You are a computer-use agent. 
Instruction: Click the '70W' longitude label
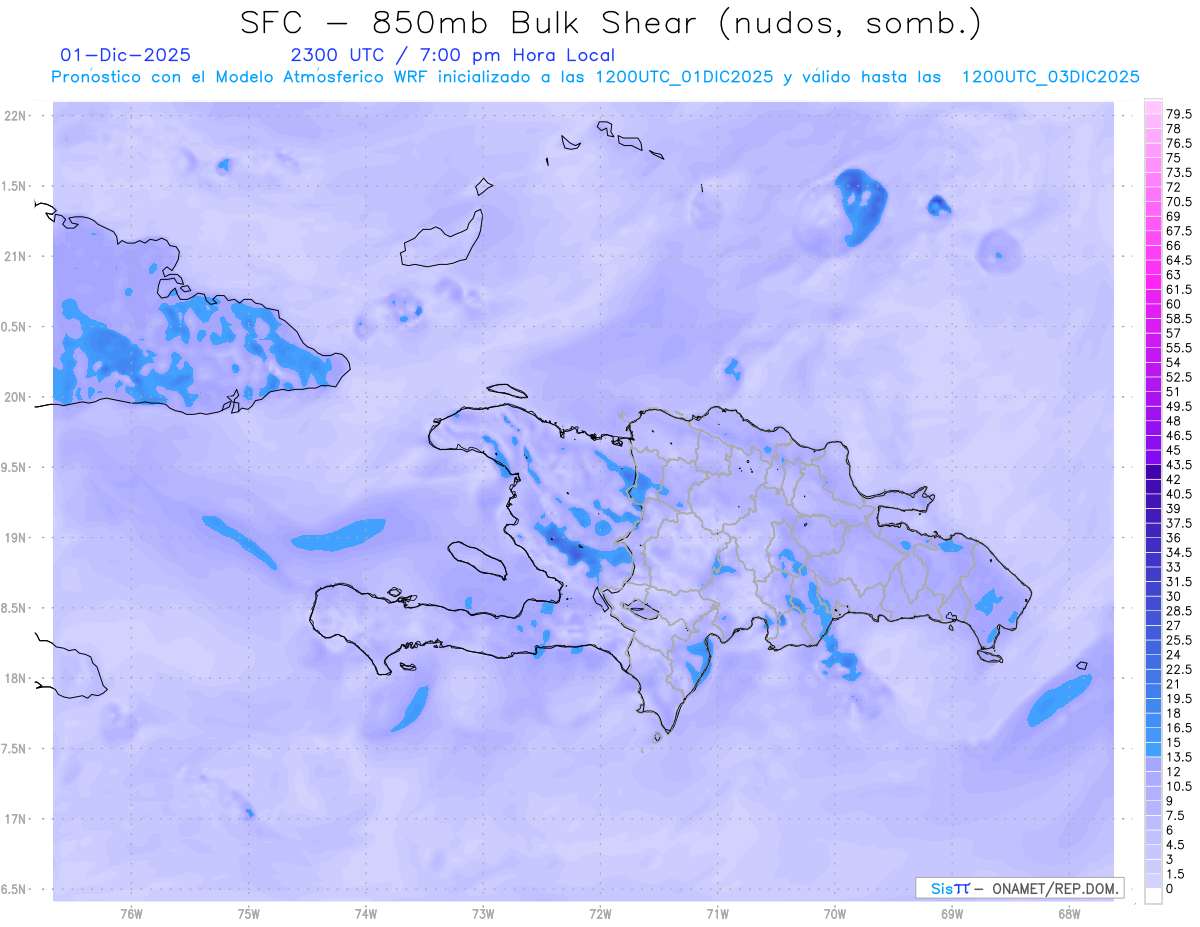(x=835, y=914)
